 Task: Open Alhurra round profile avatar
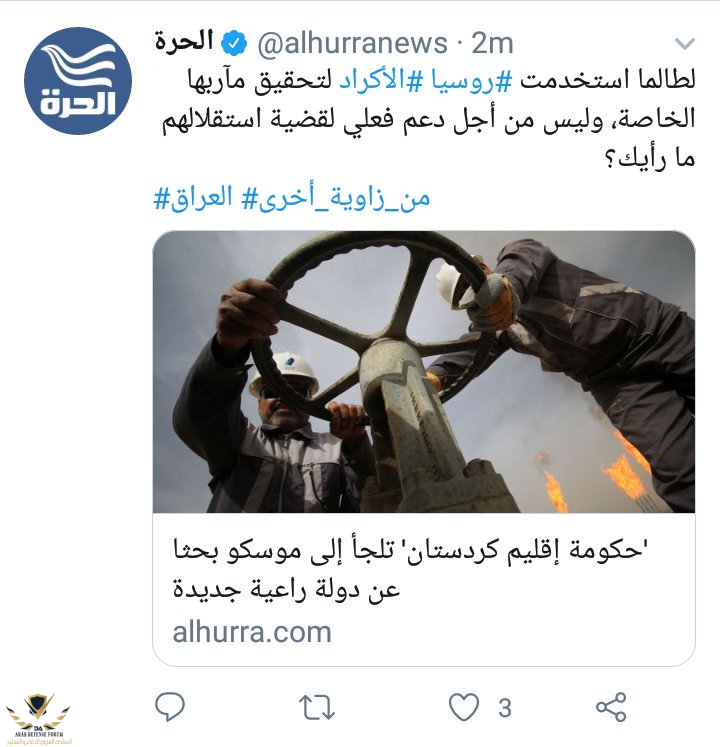pyautogui.click(x=78, y=81)
